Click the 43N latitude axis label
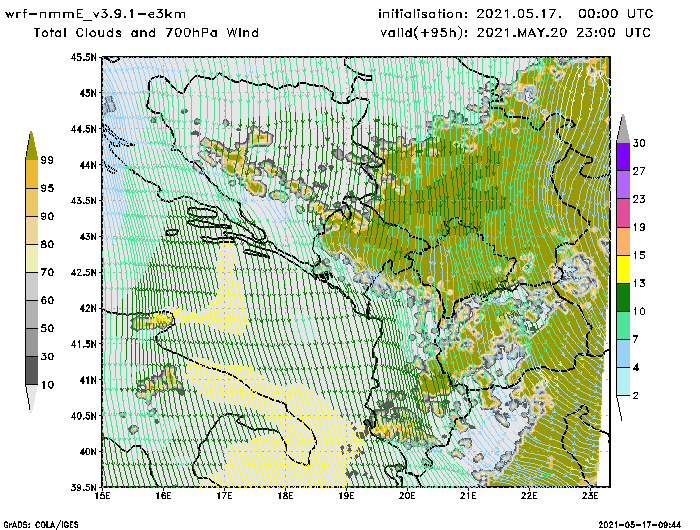Viewport: 700px width, 530px height. [88, 236]
